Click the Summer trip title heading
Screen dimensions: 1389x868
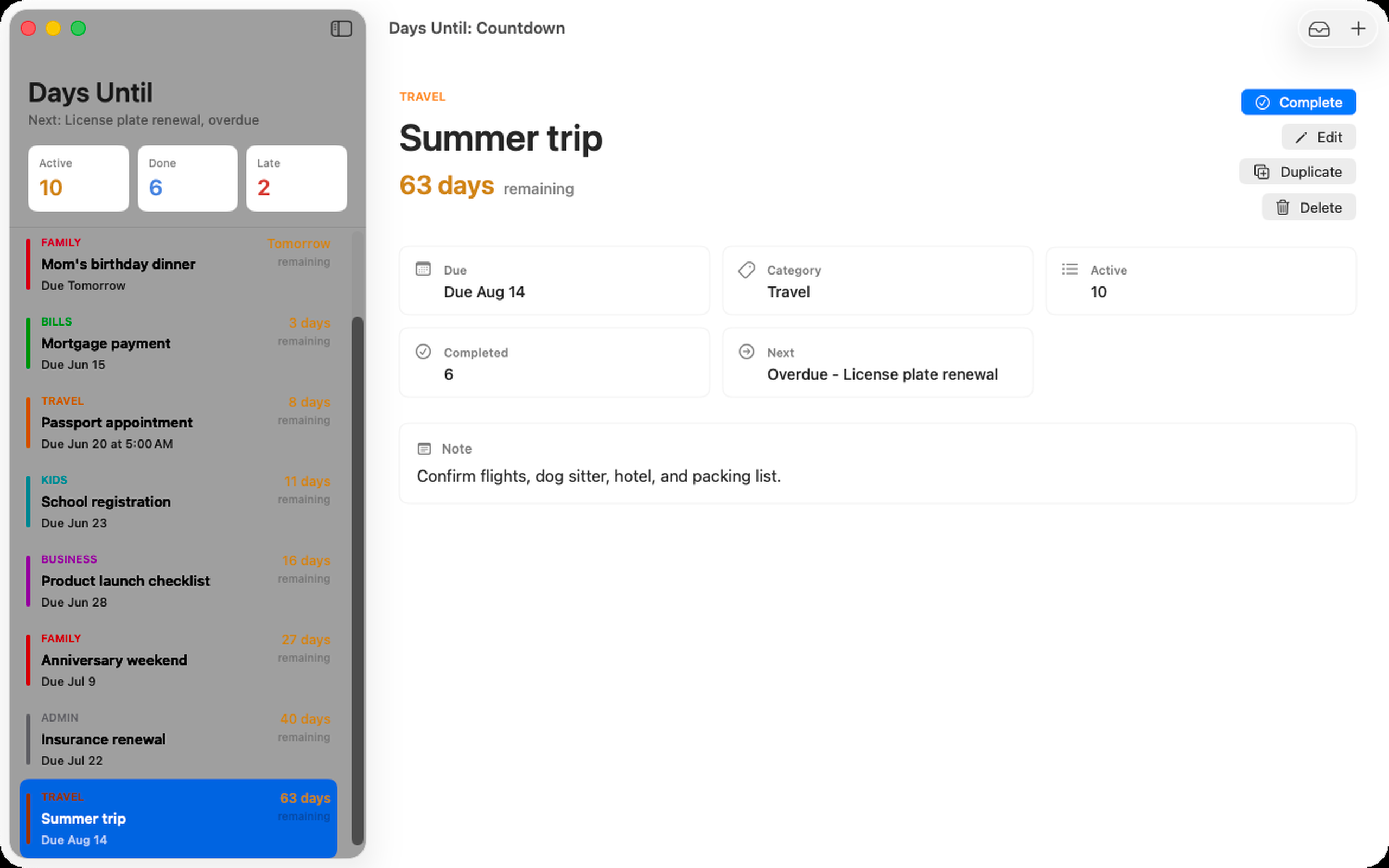(500, 138)
